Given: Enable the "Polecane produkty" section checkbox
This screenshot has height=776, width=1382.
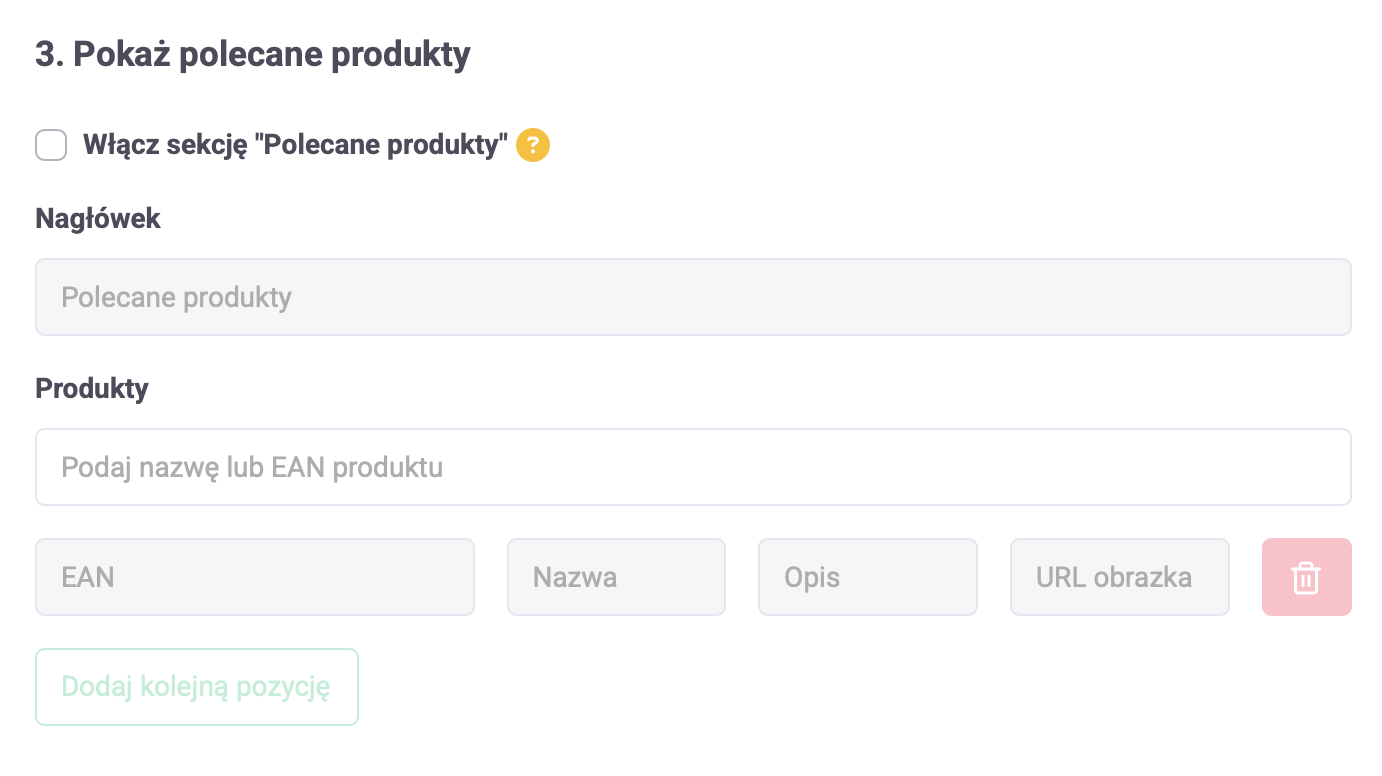Looking at the screenshot, I should [x=51, y=145].
